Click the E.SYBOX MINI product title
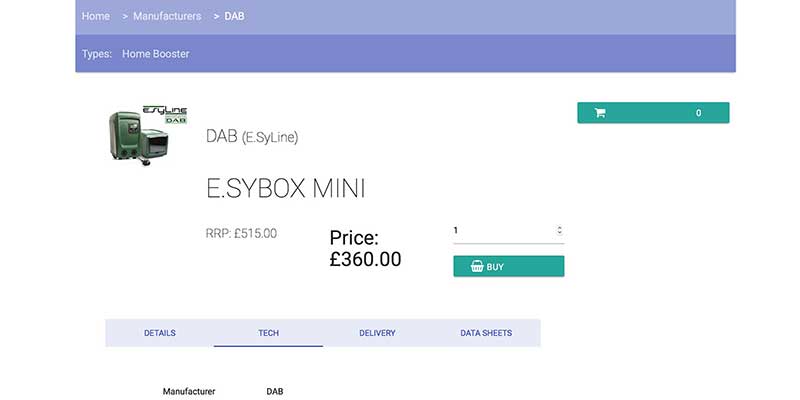The width and height of the screenshot is (800, 400). click(286, 189)
